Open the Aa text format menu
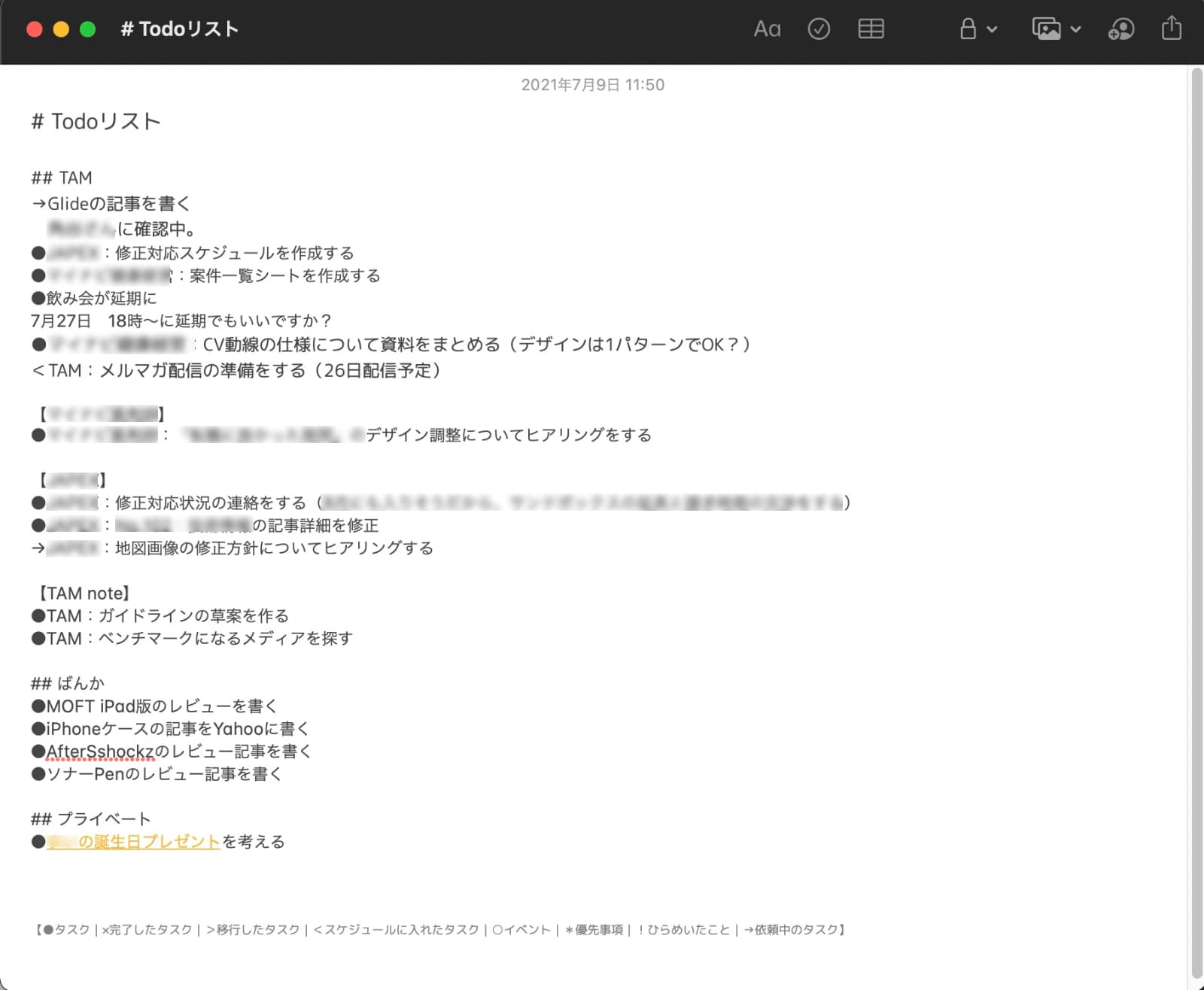Screen dimensions: 1204x990 [767, 29]
